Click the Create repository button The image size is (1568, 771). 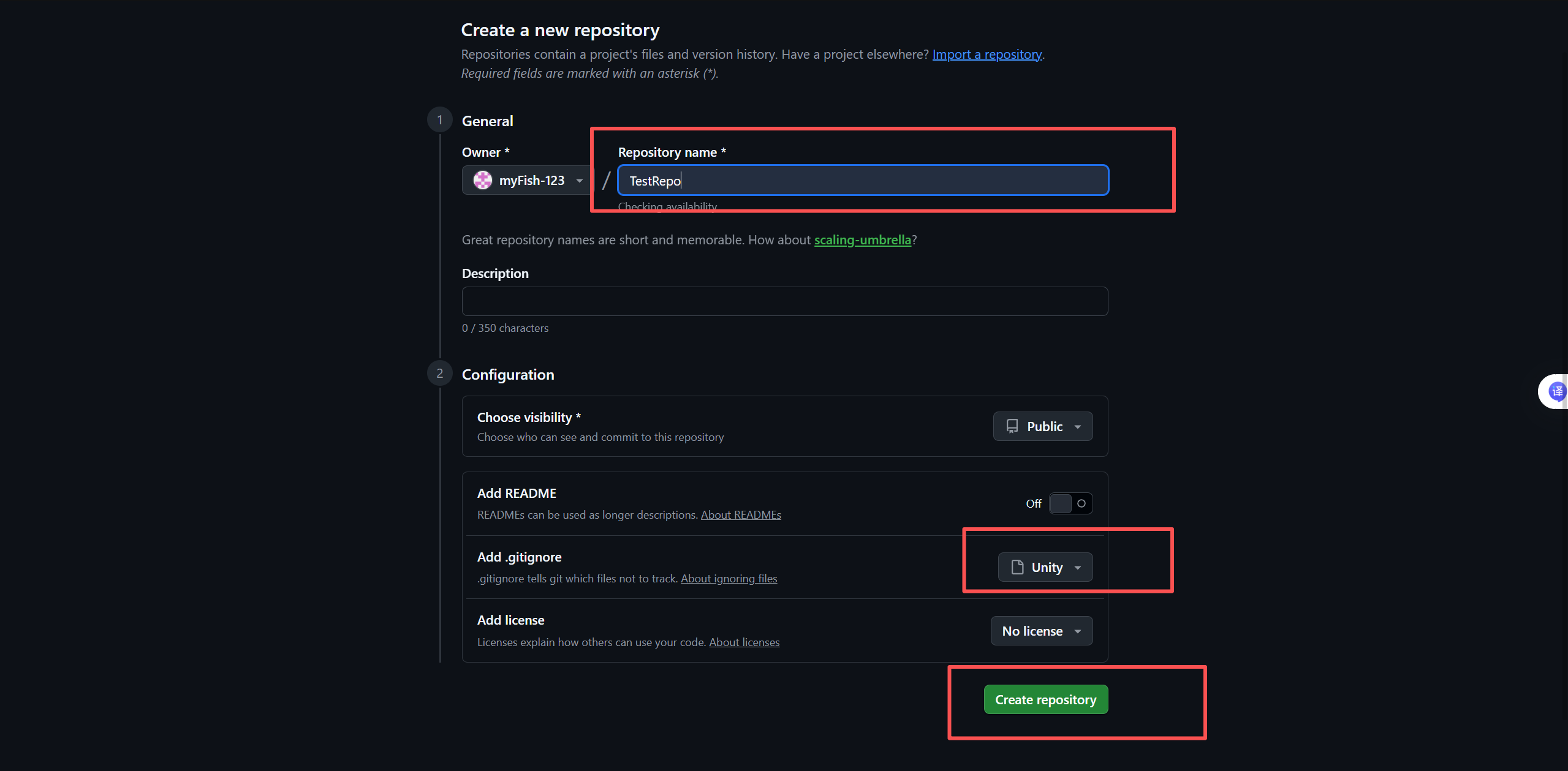(x=1046, y=699)
